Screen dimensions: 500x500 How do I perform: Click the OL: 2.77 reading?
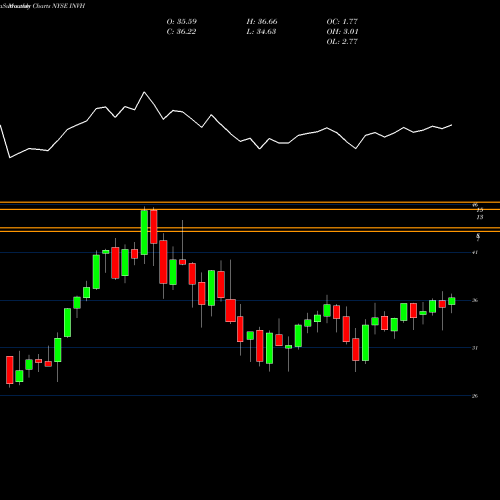pos(342,42)
